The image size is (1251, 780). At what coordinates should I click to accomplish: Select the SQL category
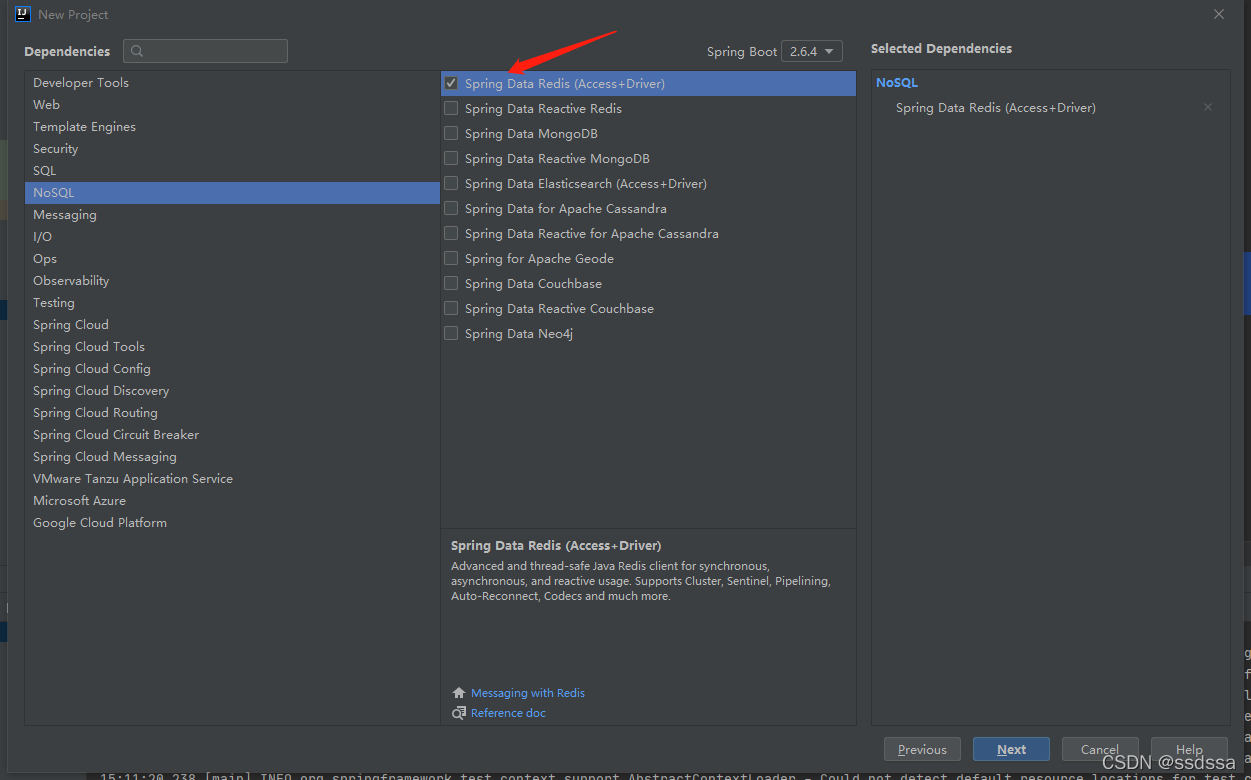pos(232,171)
